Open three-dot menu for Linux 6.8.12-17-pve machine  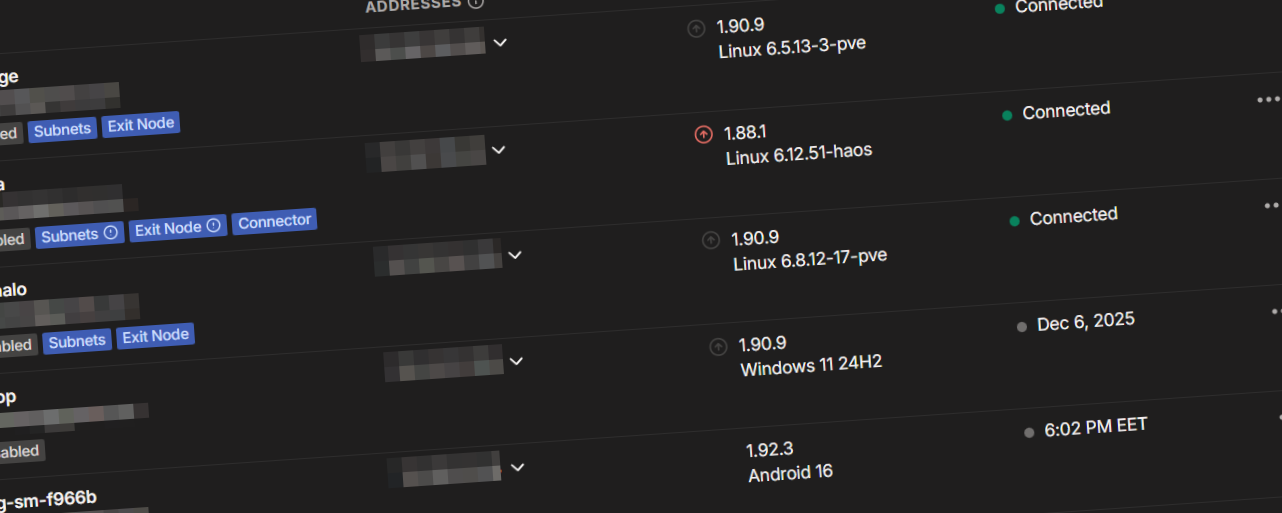(1272, 205)
